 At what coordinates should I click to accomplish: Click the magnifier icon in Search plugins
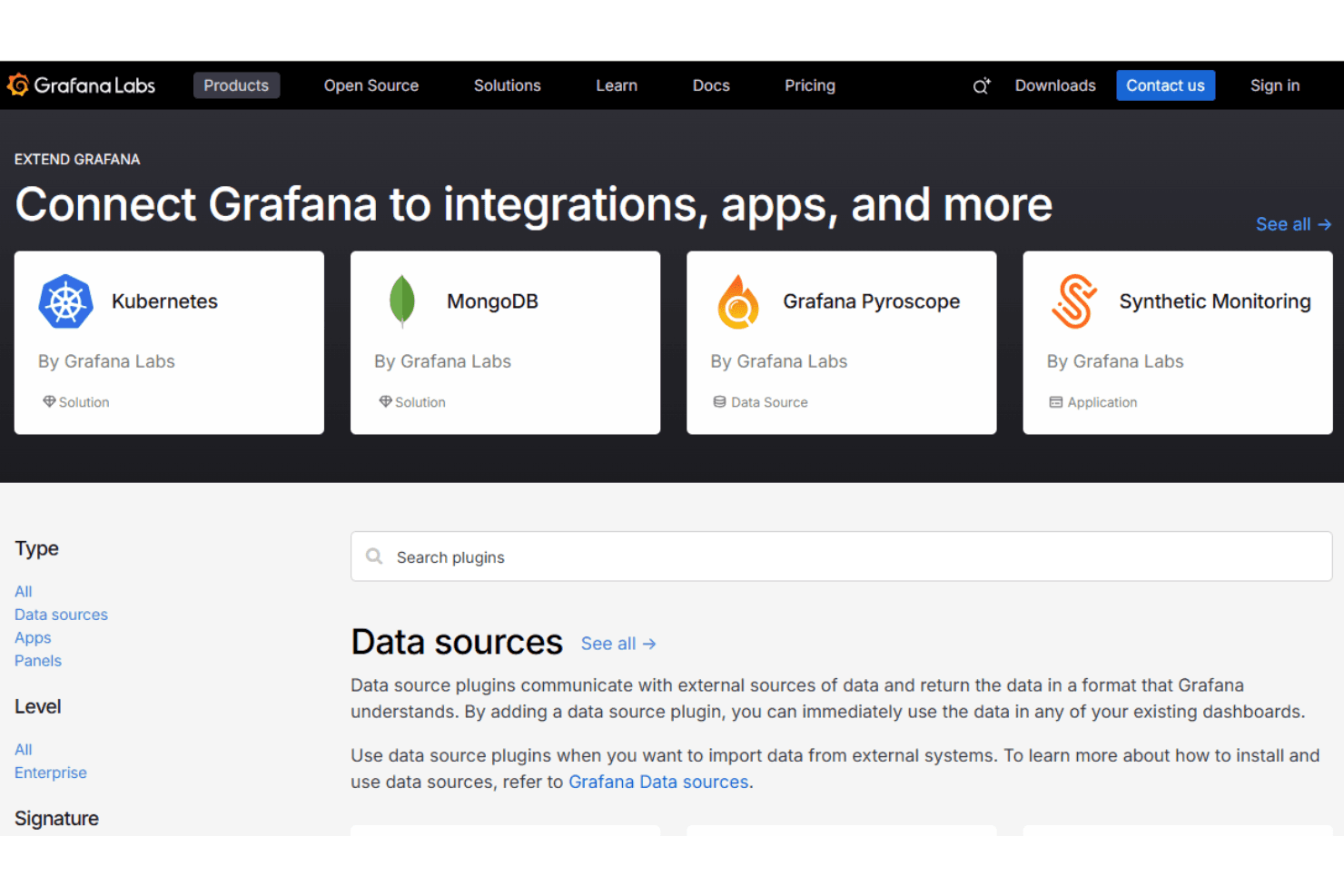tap(374, 556)
